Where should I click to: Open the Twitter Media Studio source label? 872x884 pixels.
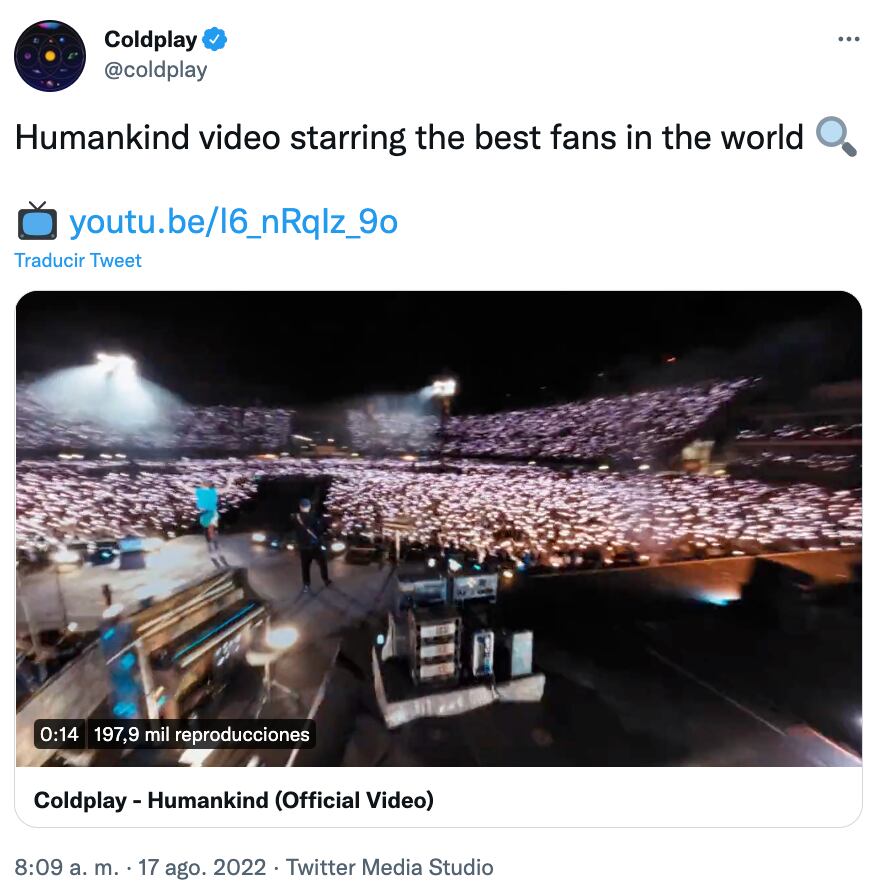(x=390, y=866)
